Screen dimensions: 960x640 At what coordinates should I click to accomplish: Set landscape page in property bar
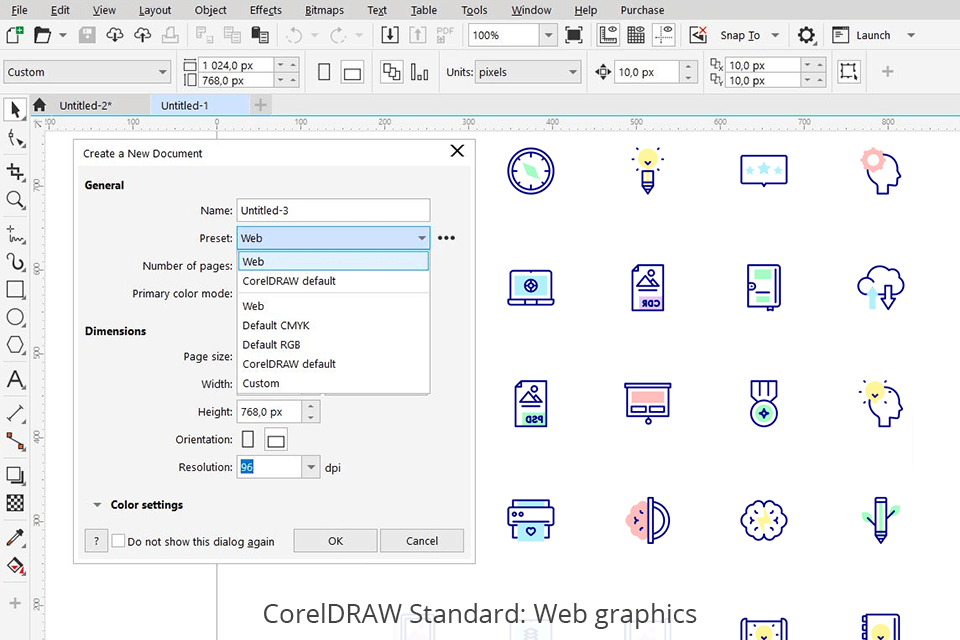tap(352, 73)
